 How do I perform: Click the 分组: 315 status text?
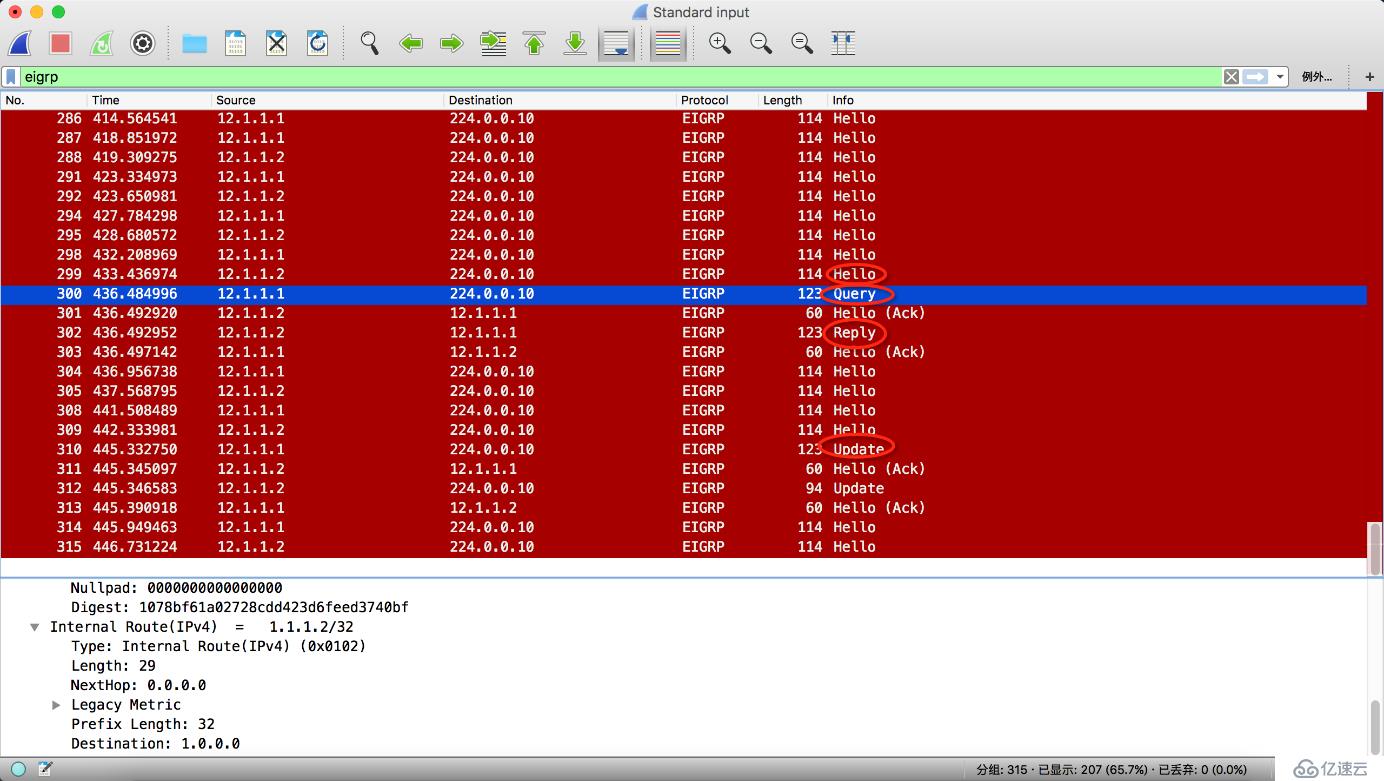pyautogui.click(x=1002, y=770)
